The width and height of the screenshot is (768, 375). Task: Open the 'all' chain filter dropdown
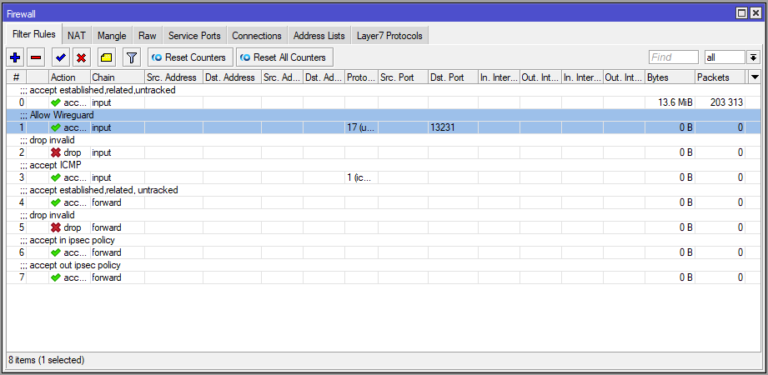[x=753, y=58]
